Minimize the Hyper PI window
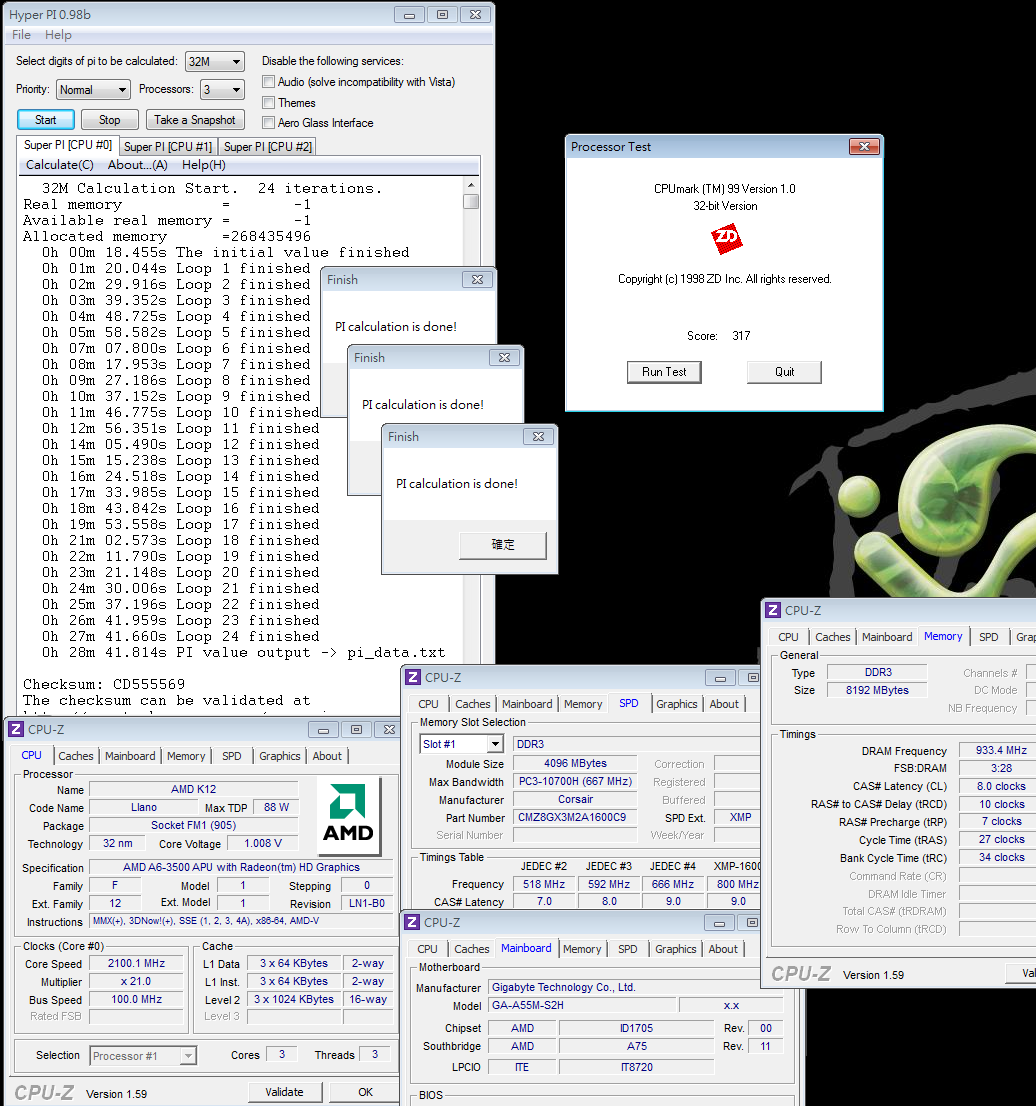The height and width of the screenshot is (1106, 1036). click(409, 15)
